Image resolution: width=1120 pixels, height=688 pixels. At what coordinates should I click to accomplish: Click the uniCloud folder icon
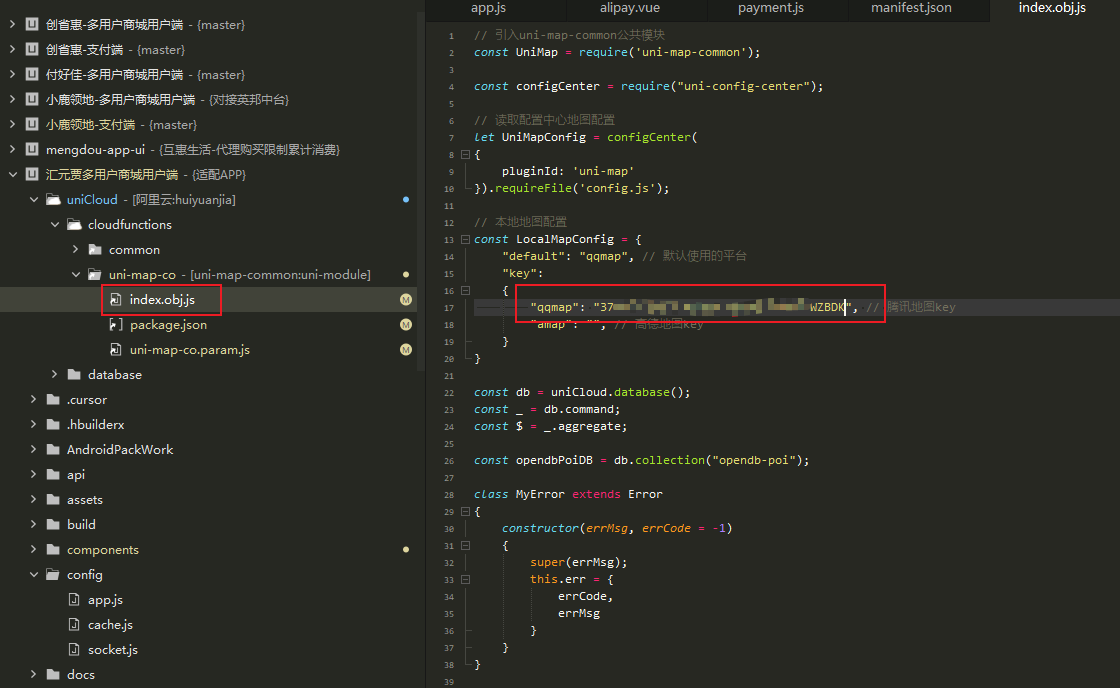53,200
